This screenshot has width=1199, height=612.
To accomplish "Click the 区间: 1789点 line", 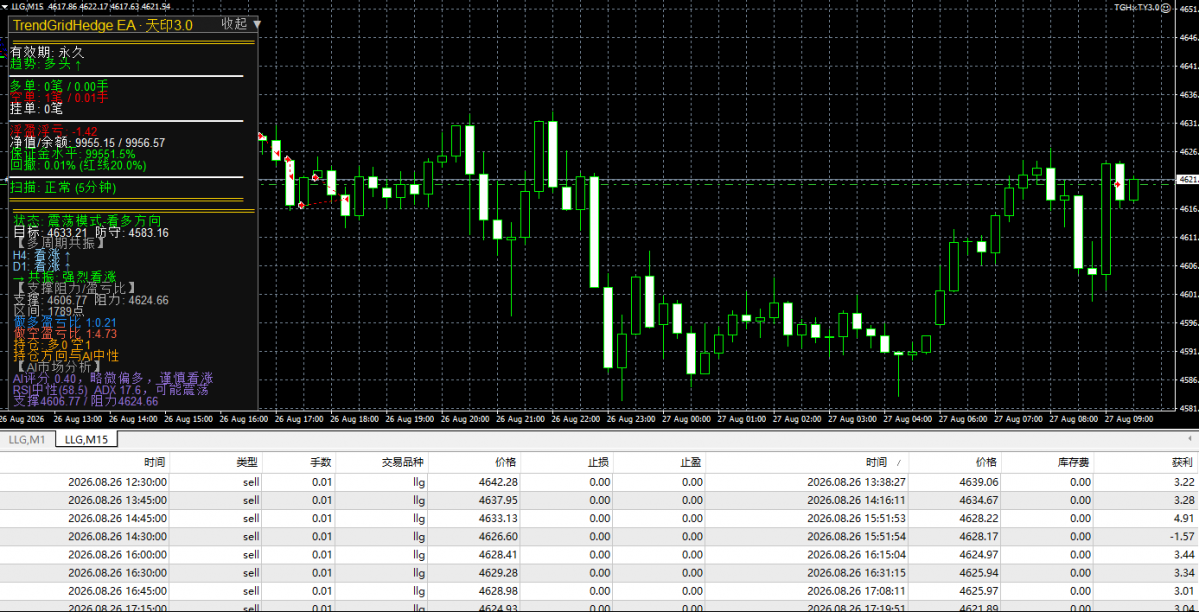I will pos(49,311).
